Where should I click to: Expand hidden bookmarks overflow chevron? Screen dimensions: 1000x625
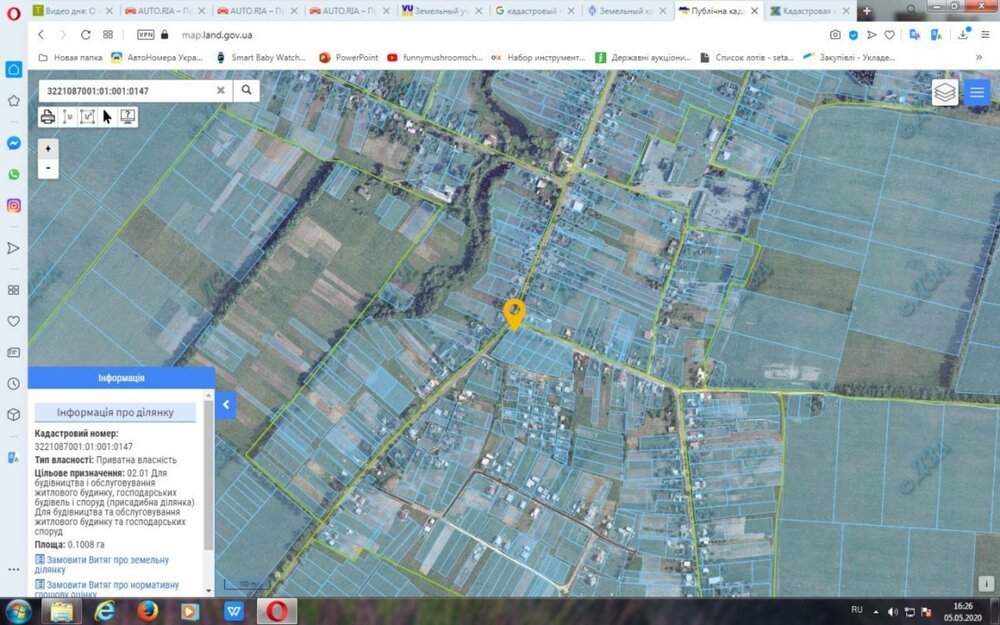978,57
